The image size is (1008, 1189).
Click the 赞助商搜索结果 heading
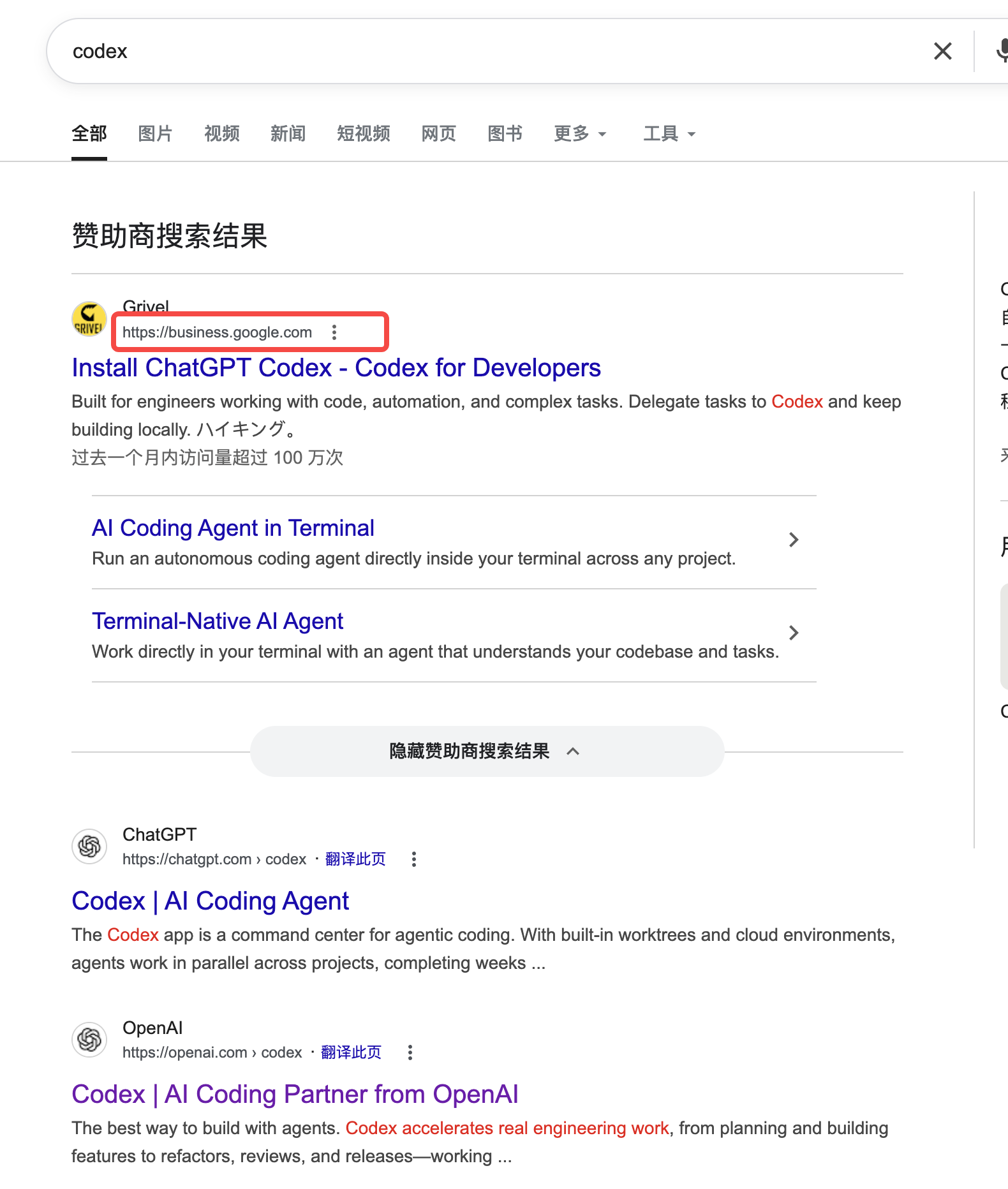[x=170, y=235]
